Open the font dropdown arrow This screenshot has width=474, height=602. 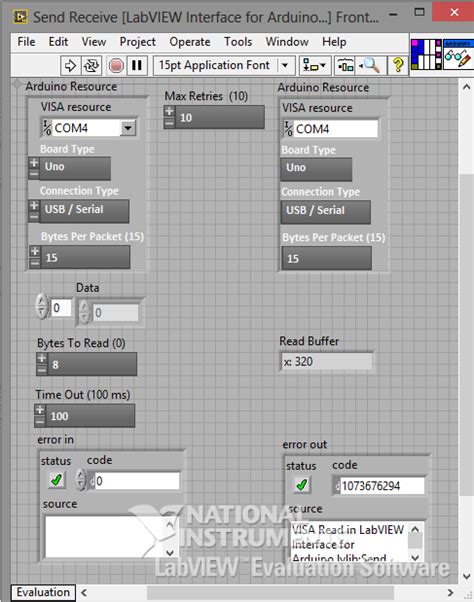click(285, 66)
